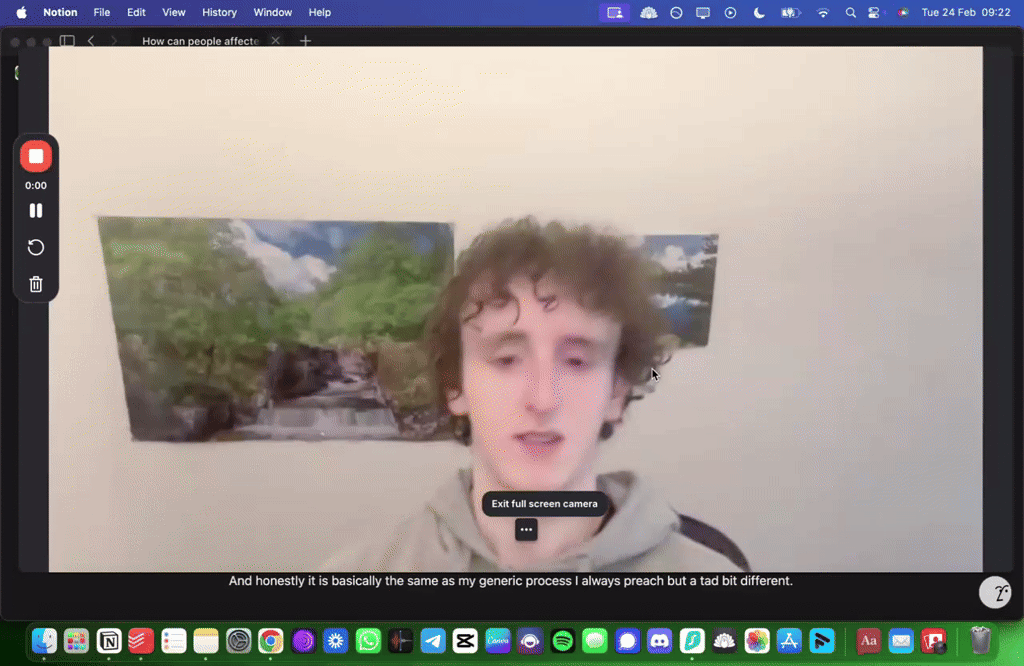Pause the screen recording
Screen dimensions: 1024x666
36,210
